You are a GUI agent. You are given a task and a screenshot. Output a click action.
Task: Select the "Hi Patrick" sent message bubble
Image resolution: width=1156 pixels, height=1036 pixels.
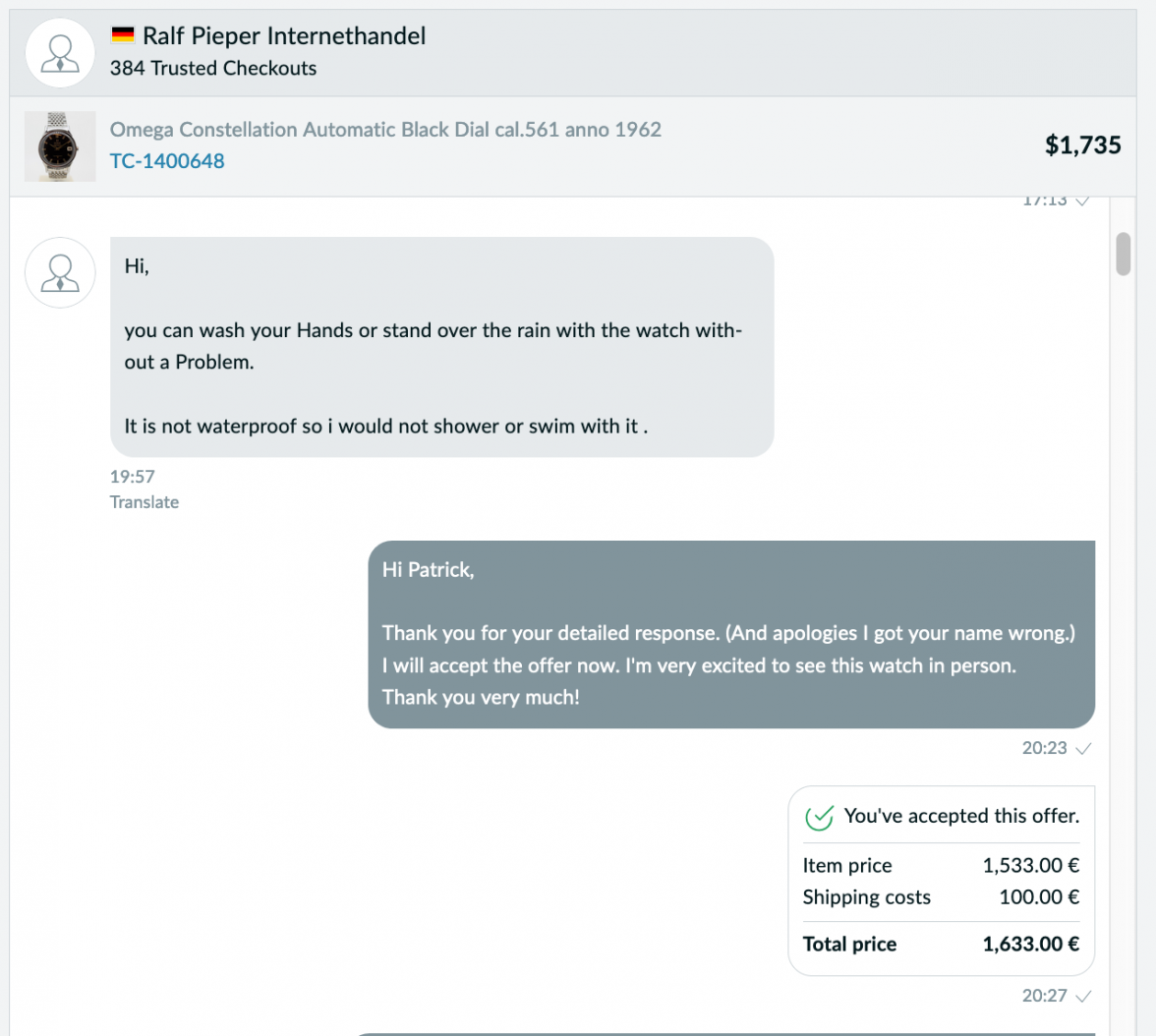tap(731, 634)
